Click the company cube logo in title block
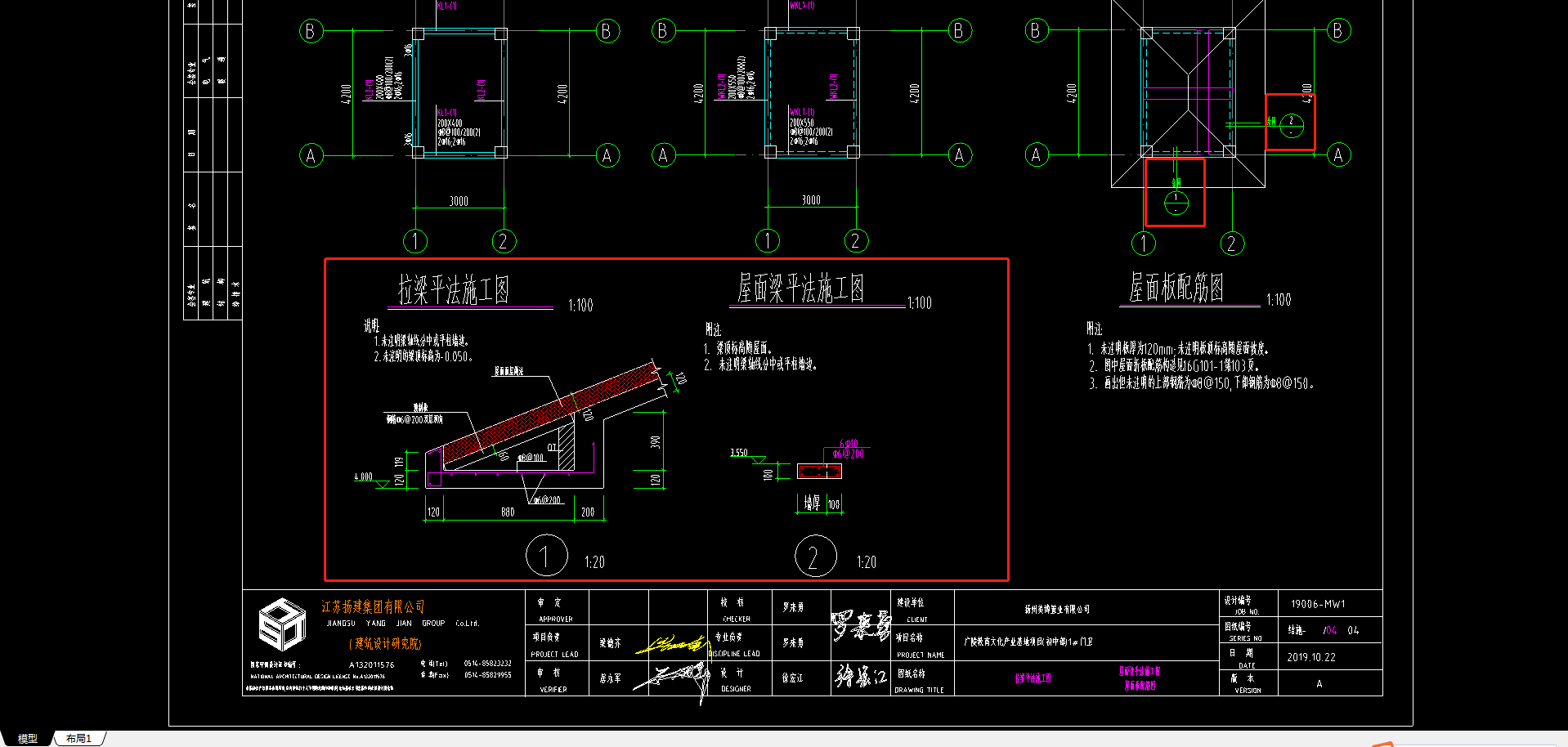 pyautogui.click(x=282, y=624)
